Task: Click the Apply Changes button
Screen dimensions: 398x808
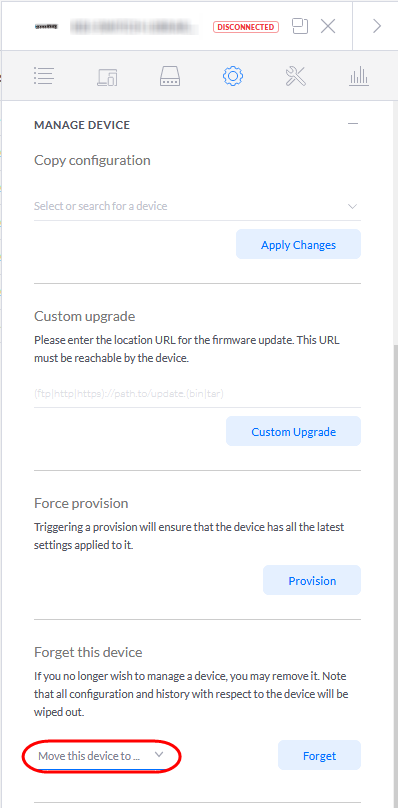Action: pyautogui.click(x=298, y=245)
